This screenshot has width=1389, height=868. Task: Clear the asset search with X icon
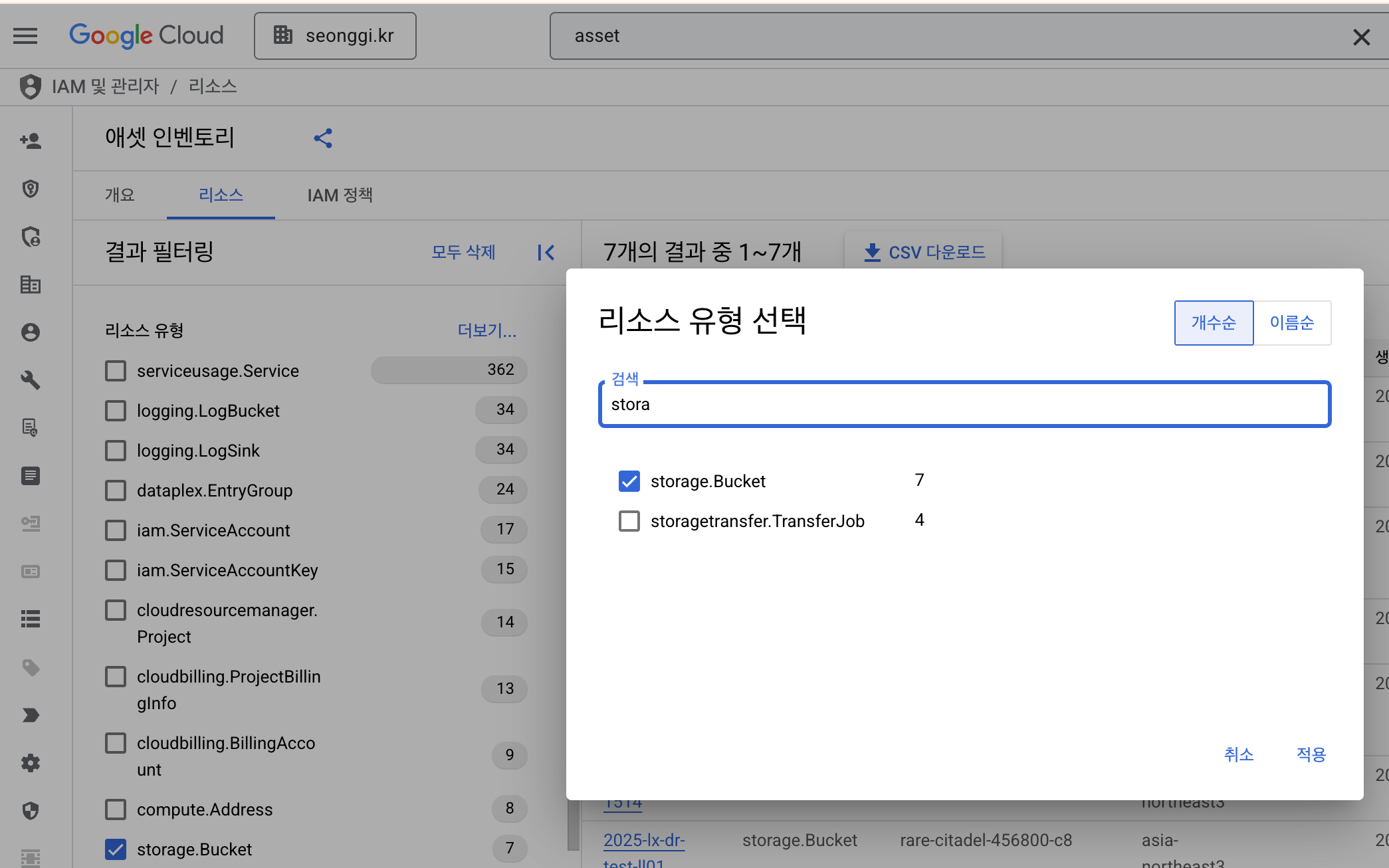click(x=1361, y=37)
